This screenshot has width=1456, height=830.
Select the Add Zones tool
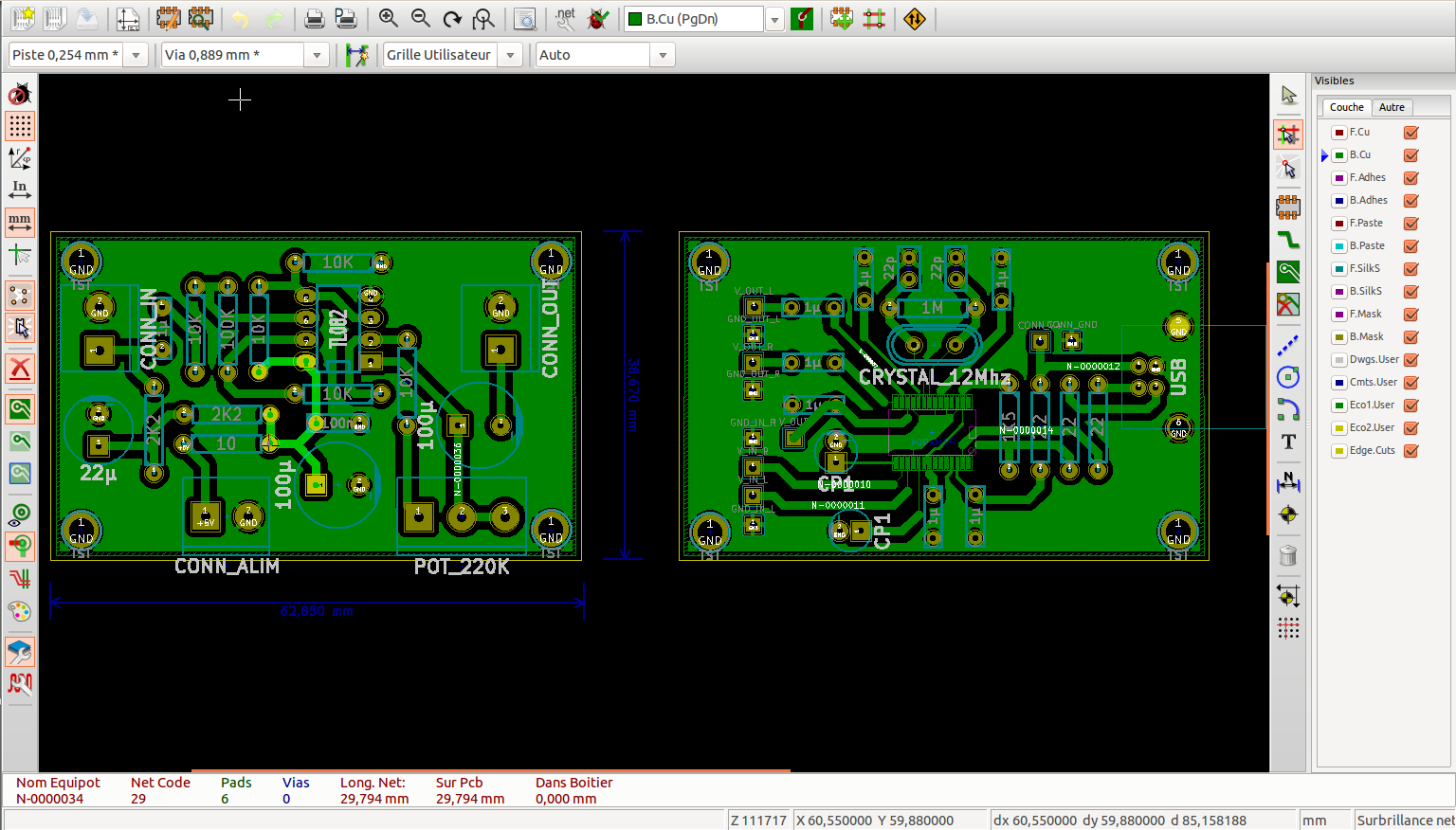(1288, 272)
